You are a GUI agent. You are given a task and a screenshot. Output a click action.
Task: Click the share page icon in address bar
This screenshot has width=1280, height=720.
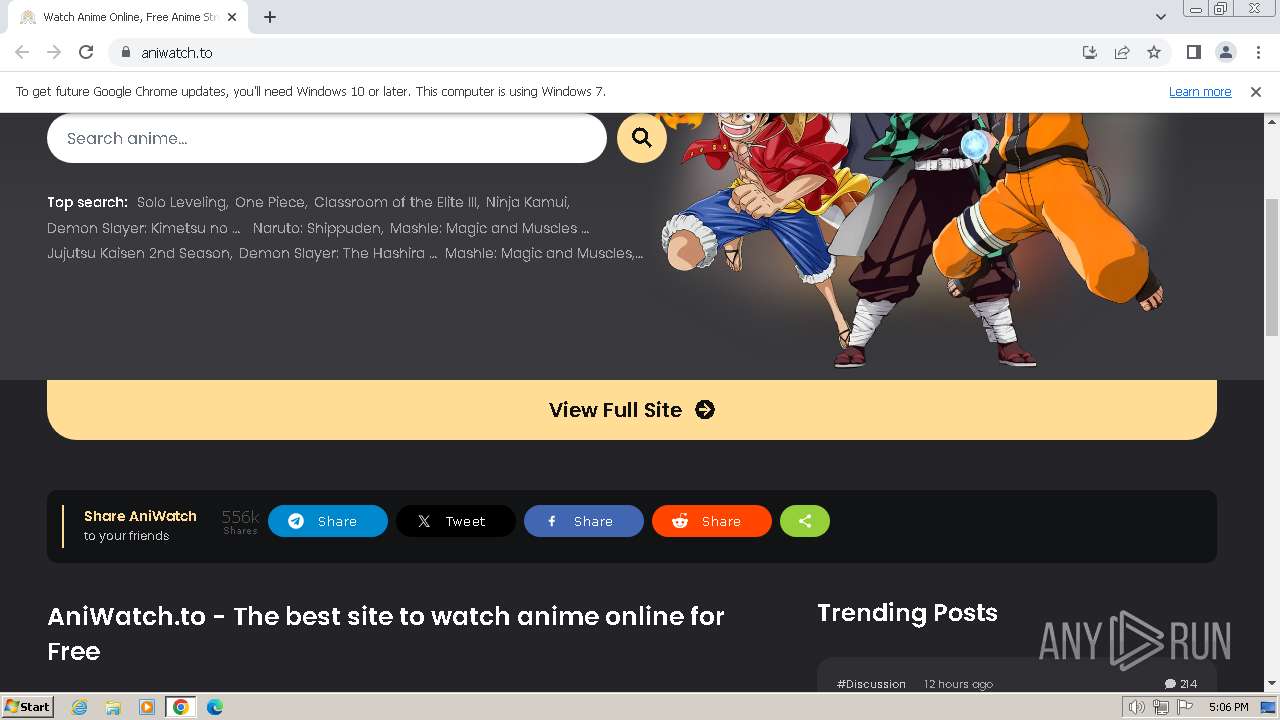(1122, 52)
